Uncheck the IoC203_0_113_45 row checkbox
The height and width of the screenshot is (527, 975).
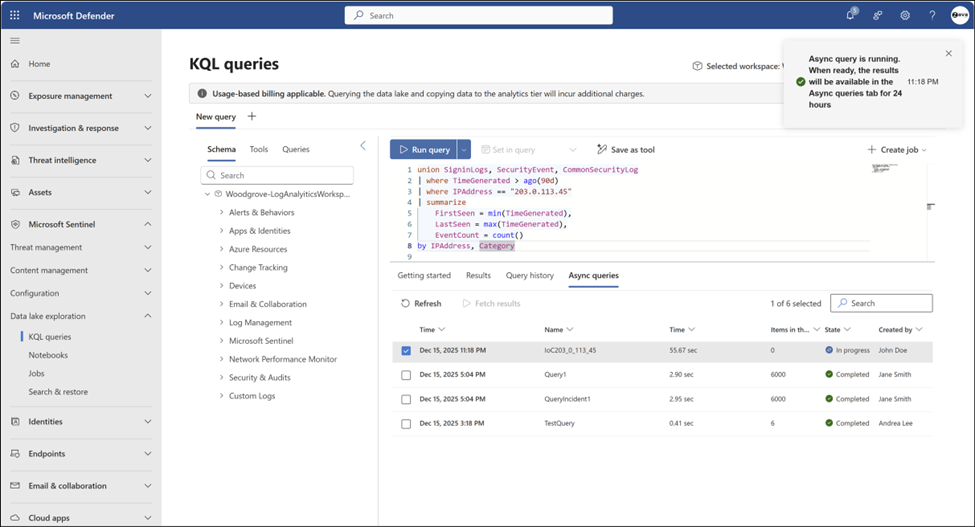tap(406, 351)
